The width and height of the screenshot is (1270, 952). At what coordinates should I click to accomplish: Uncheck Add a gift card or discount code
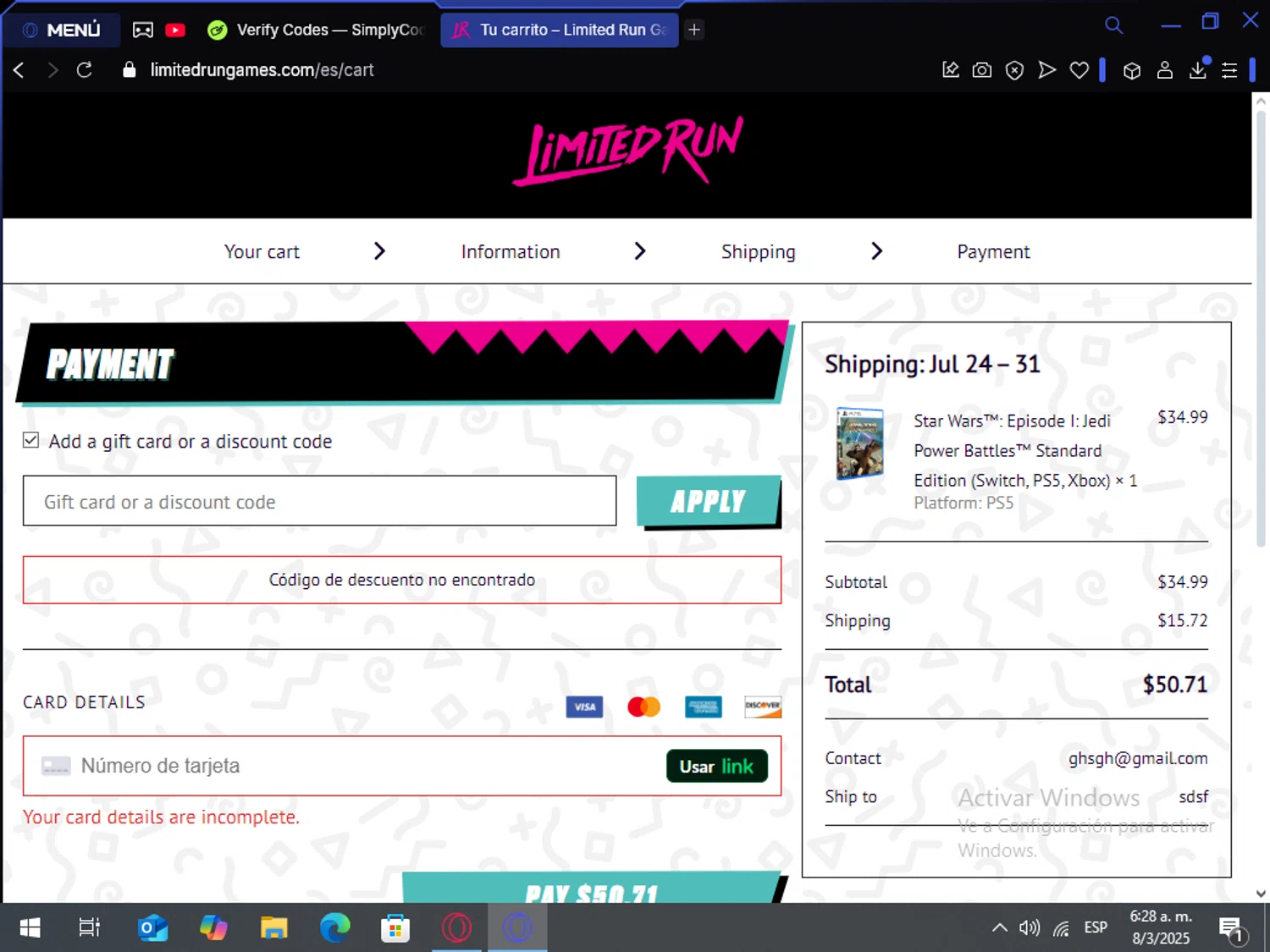tap(31, 440)
